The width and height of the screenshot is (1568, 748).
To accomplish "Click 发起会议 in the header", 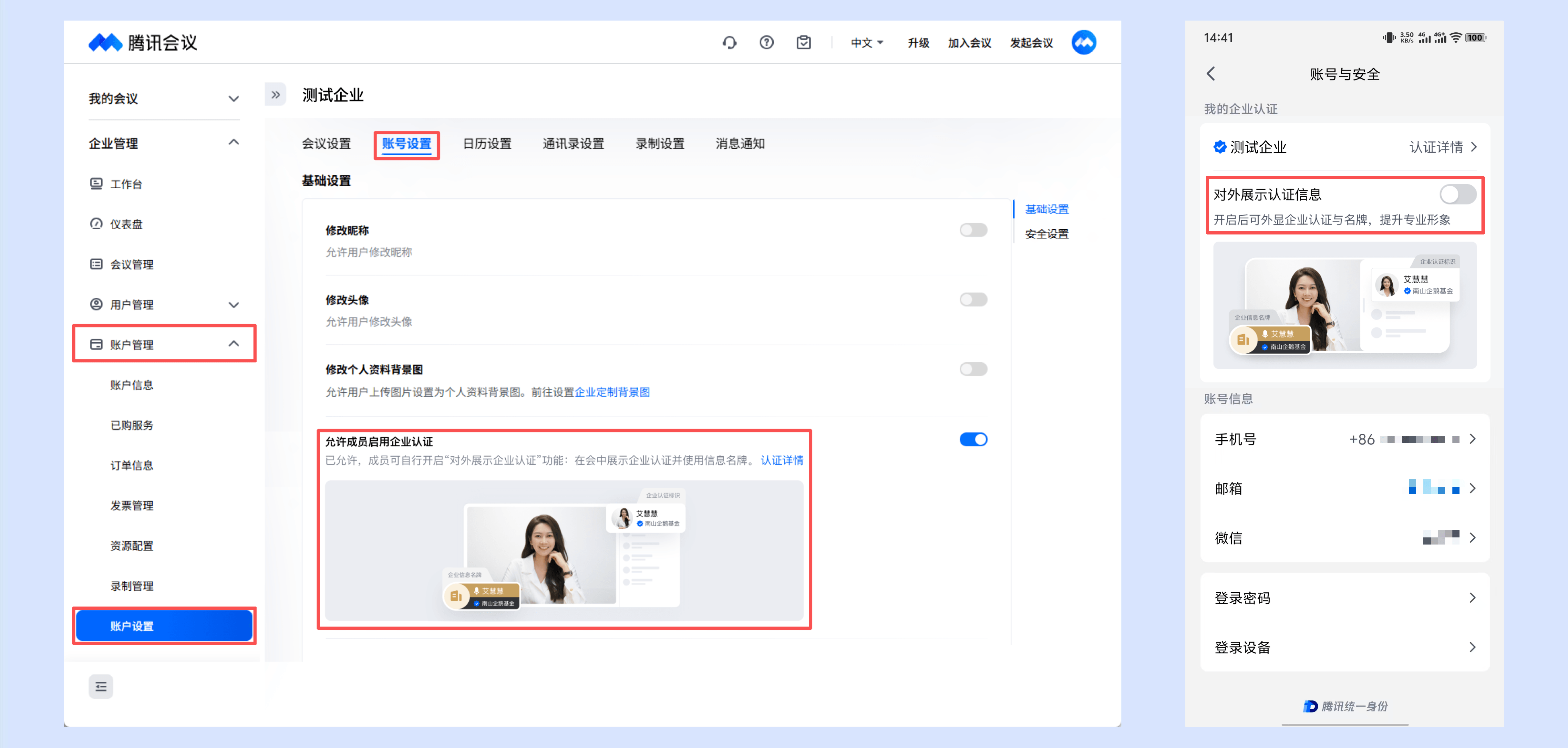I will (x=1032, y=43).
